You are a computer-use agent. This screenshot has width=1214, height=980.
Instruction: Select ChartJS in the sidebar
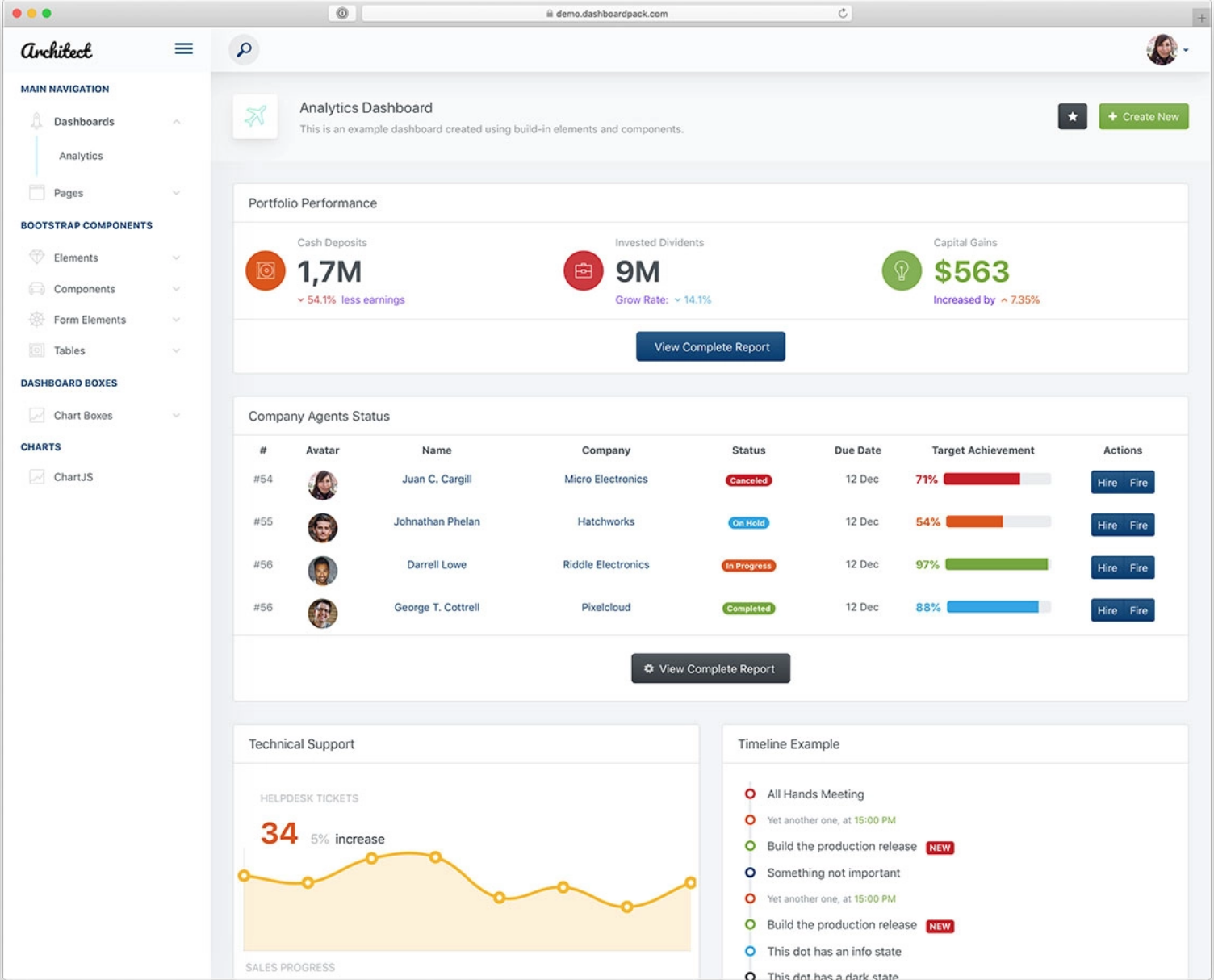[73, 477]
